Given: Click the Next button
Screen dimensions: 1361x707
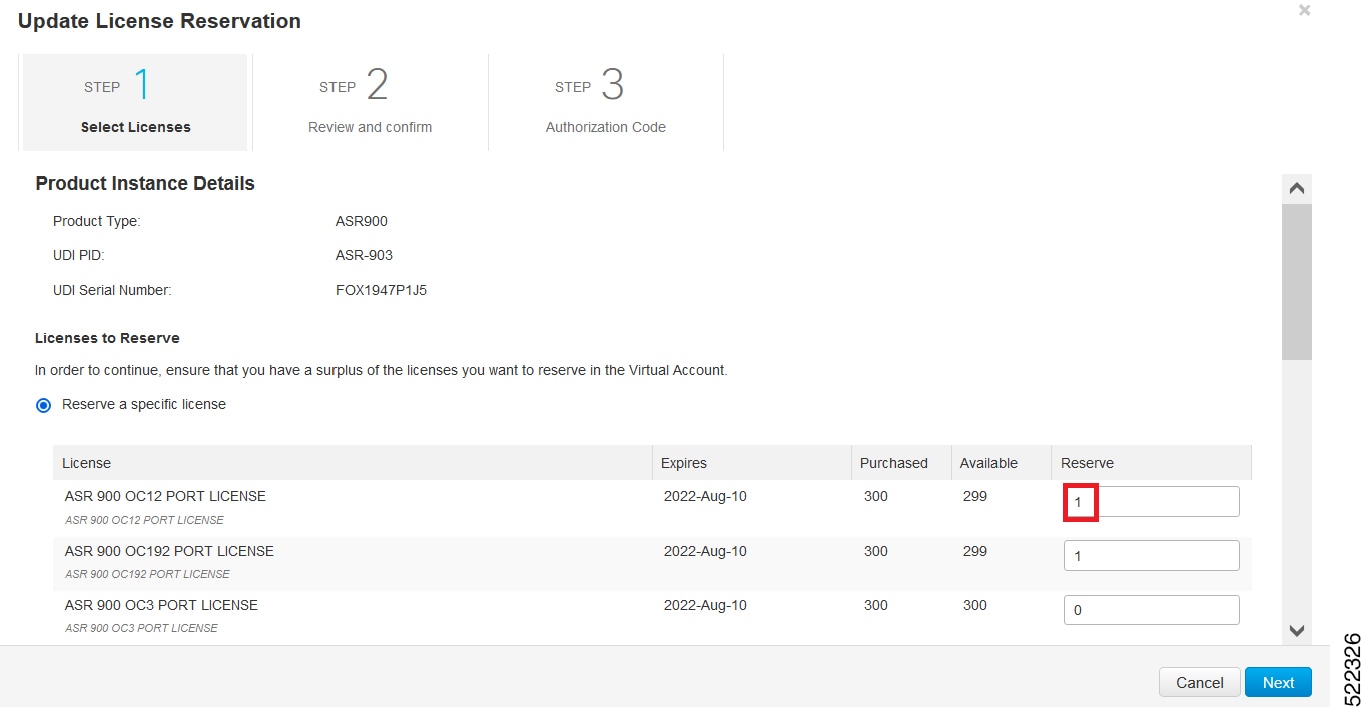Looking at the screenshot, I should pyautogui.click(x=1278, y=682).
